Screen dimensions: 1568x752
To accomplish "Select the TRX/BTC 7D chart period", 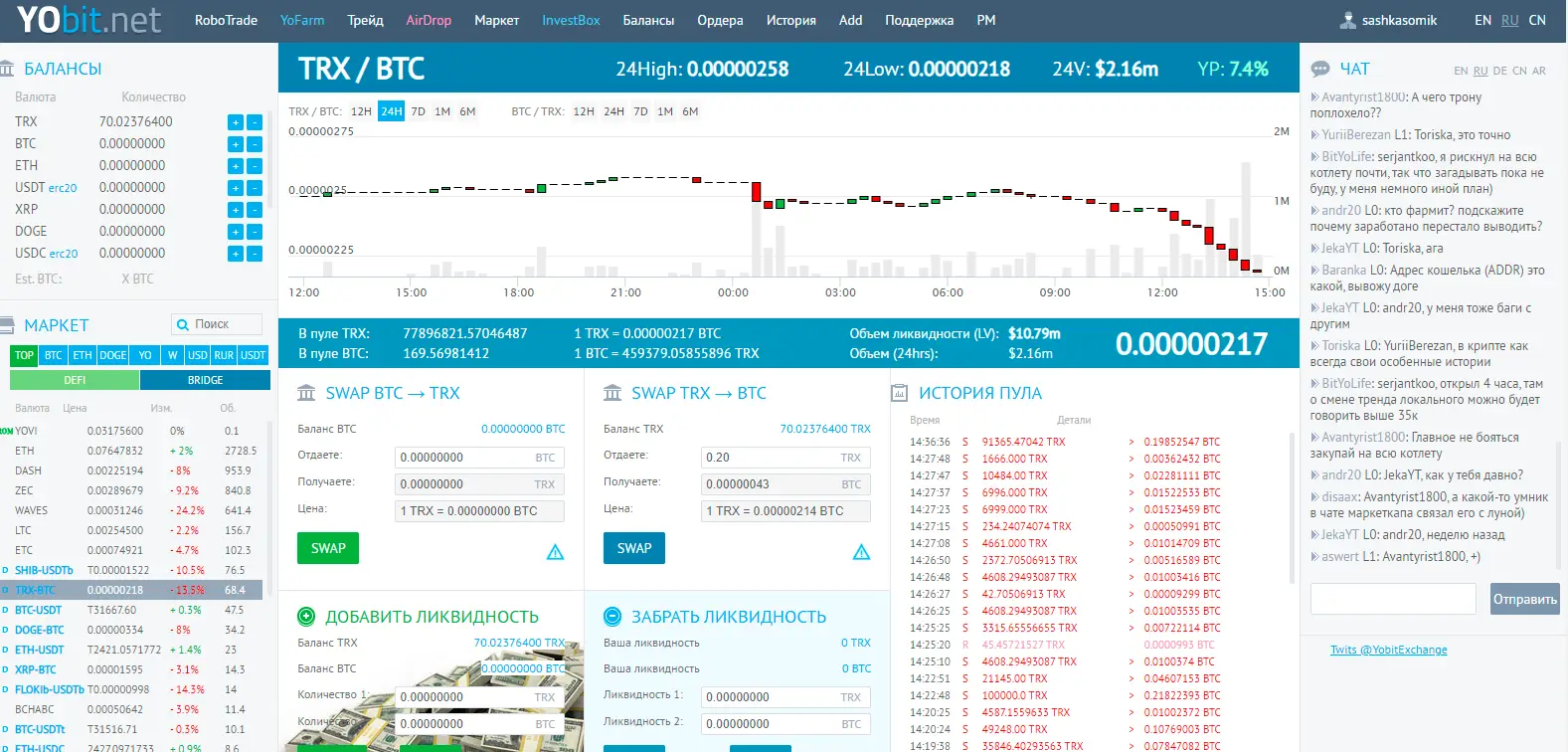I will tap(418, 111).
